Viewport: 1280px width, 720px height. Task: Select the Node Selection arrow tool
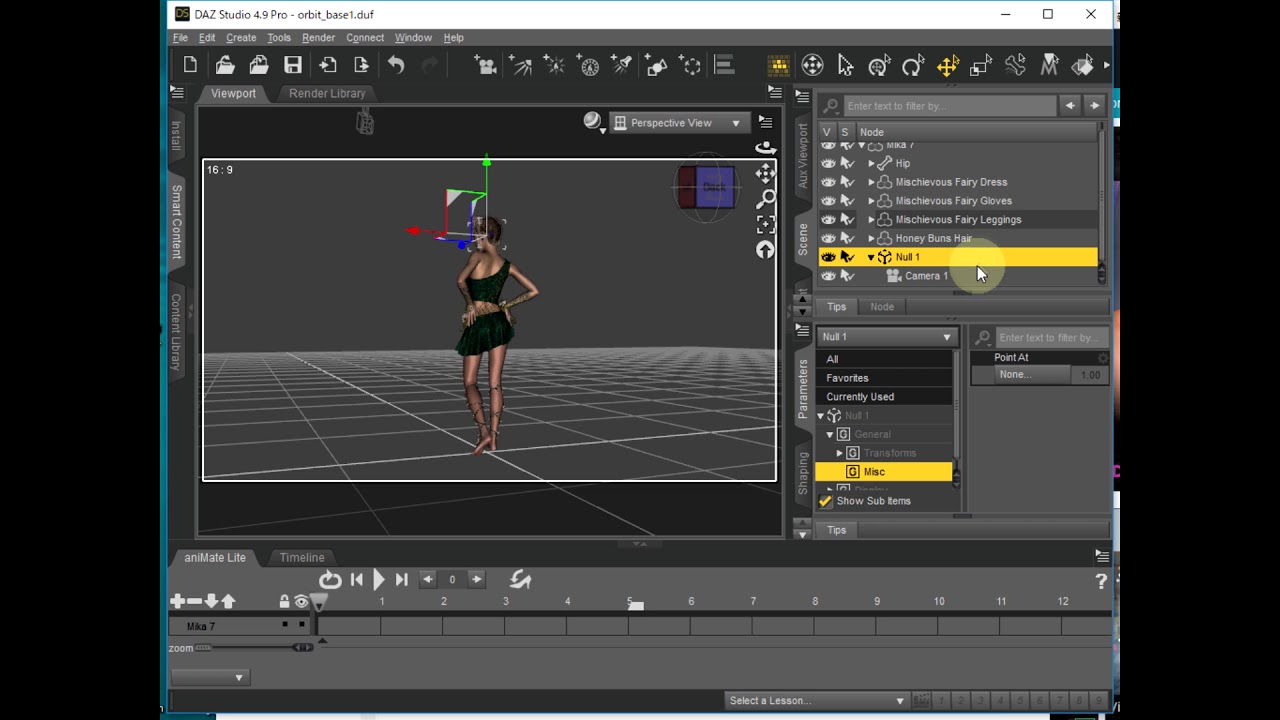(846, 66)
